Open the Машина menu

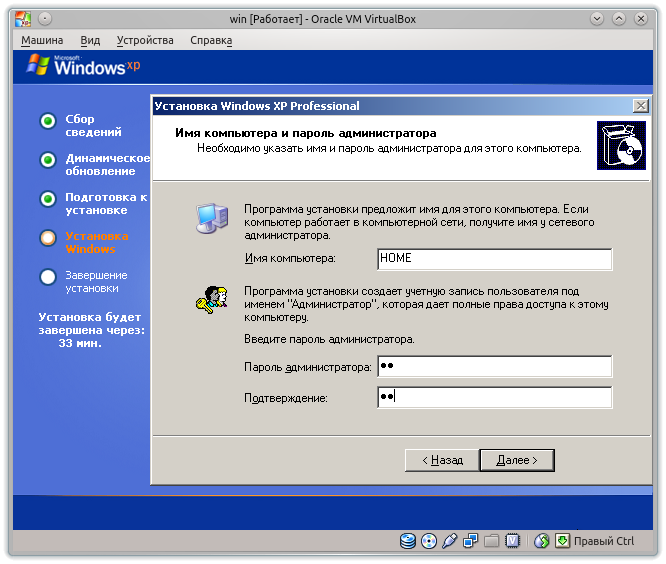coord(42,40)
